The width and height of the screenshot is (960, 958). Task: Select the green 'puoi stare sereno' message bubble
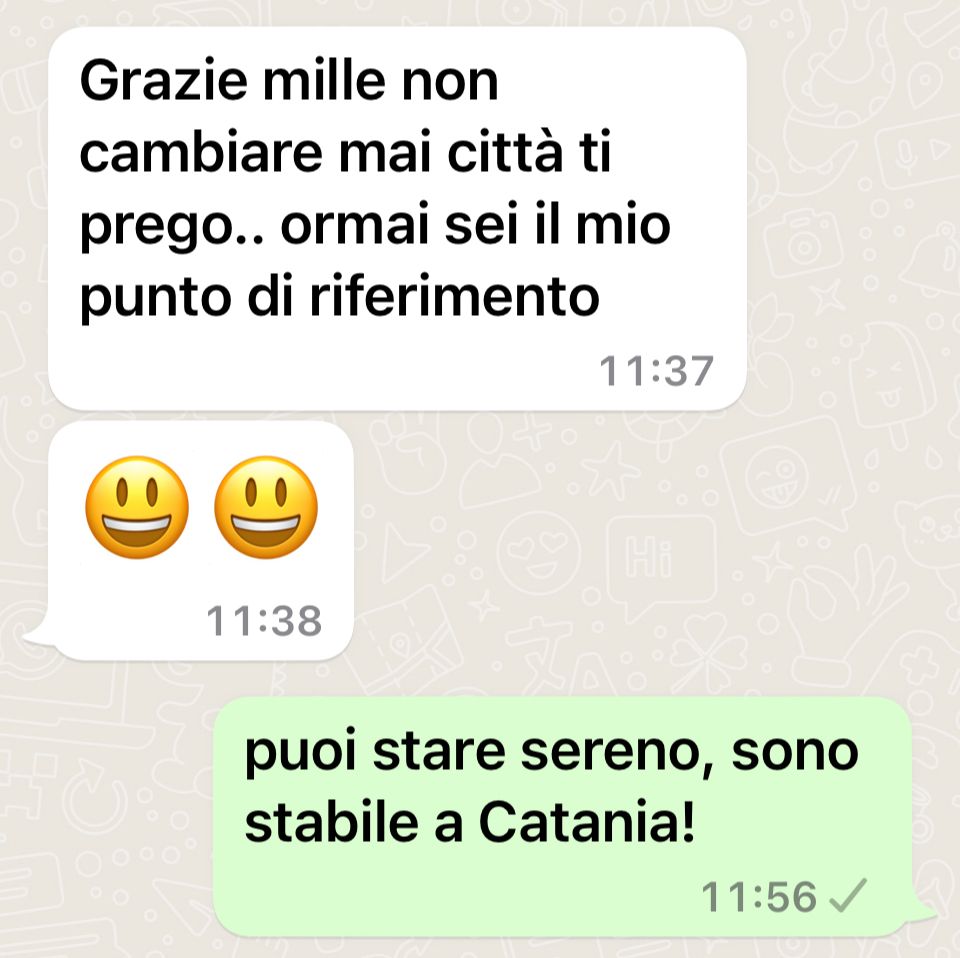tap(563, 817)
